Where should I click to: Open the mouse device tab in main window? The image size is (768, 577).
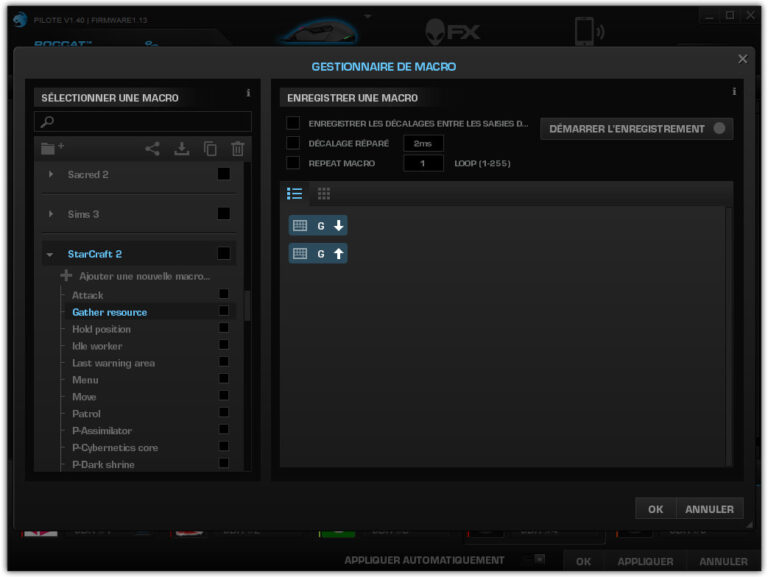tap(319, 32)
